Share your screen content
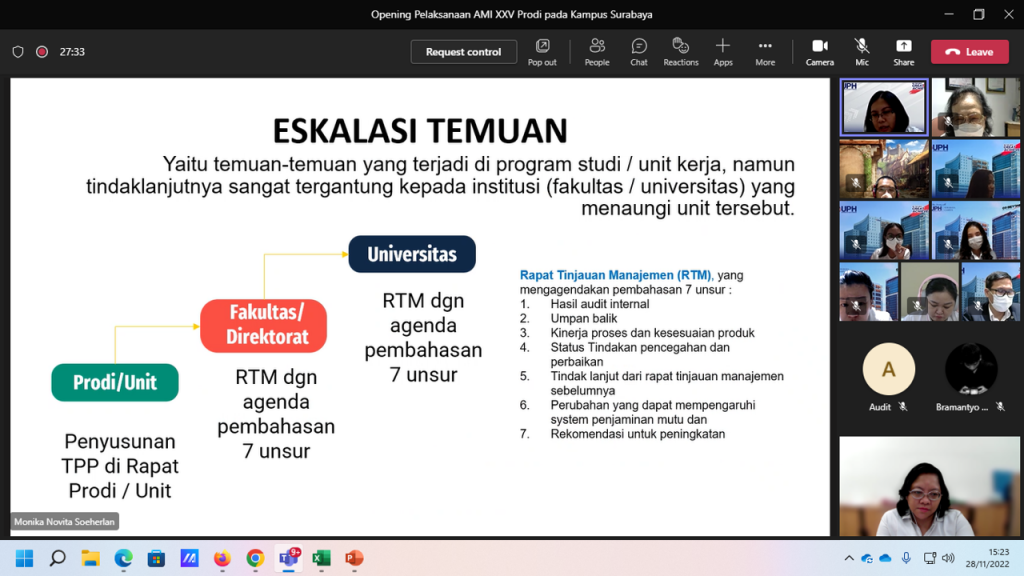The height and width of the screenshot is (576, 1024). point(903,51)
